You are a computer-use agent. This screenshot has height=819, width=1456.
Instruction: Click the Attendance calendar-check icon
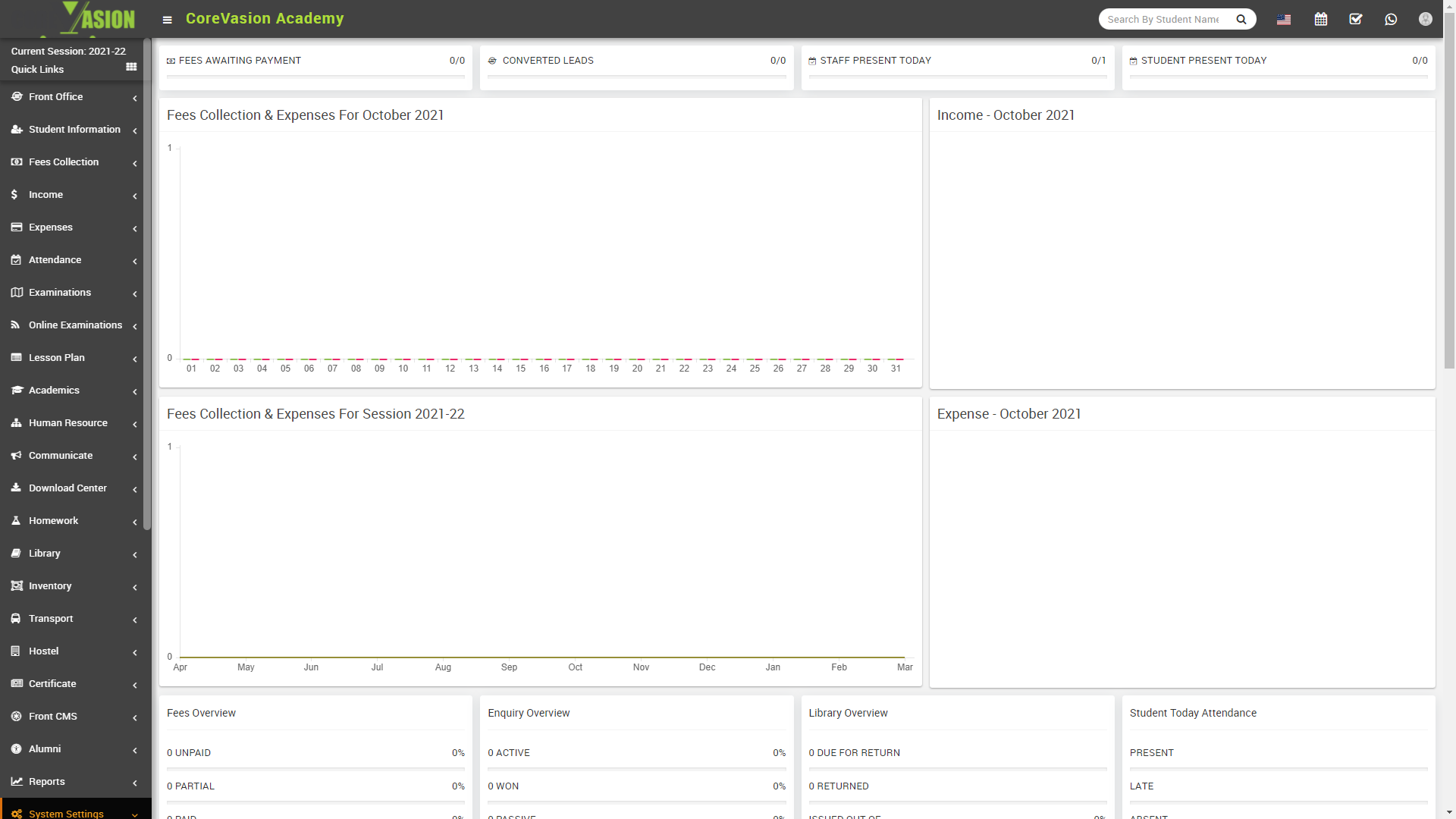click(x=16, y=259)
